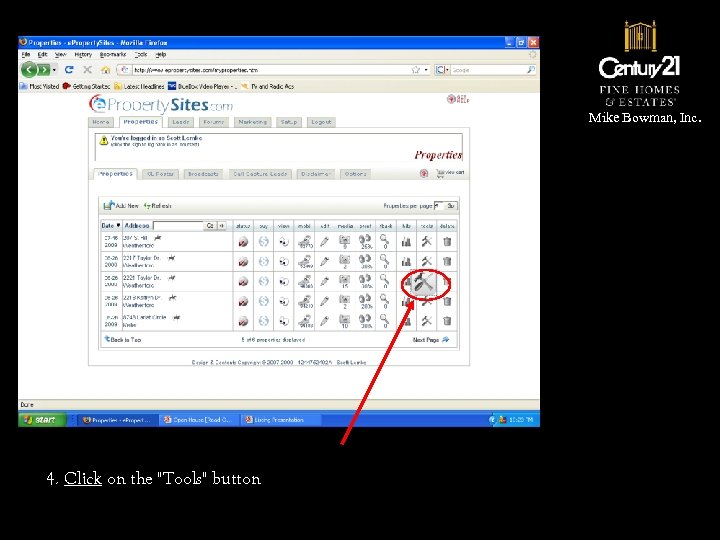Open the media icon for 2217 Taylor Dr.

point(344,261)
